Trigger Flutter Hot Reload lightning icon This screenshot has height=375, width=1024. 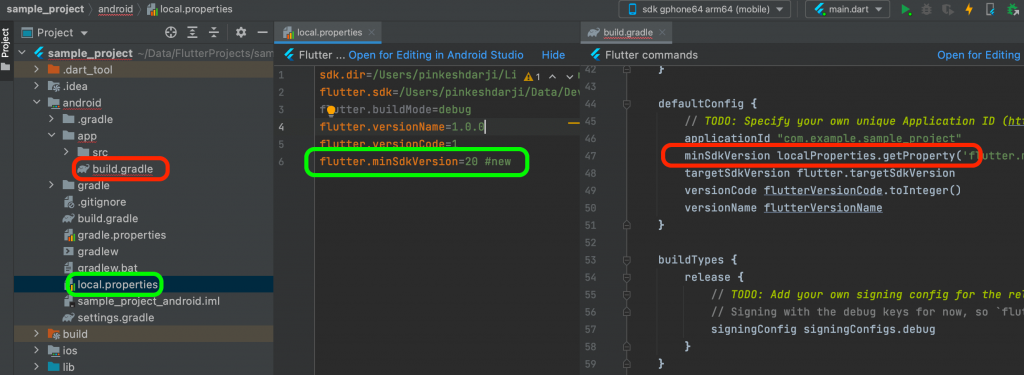point(969,9)
